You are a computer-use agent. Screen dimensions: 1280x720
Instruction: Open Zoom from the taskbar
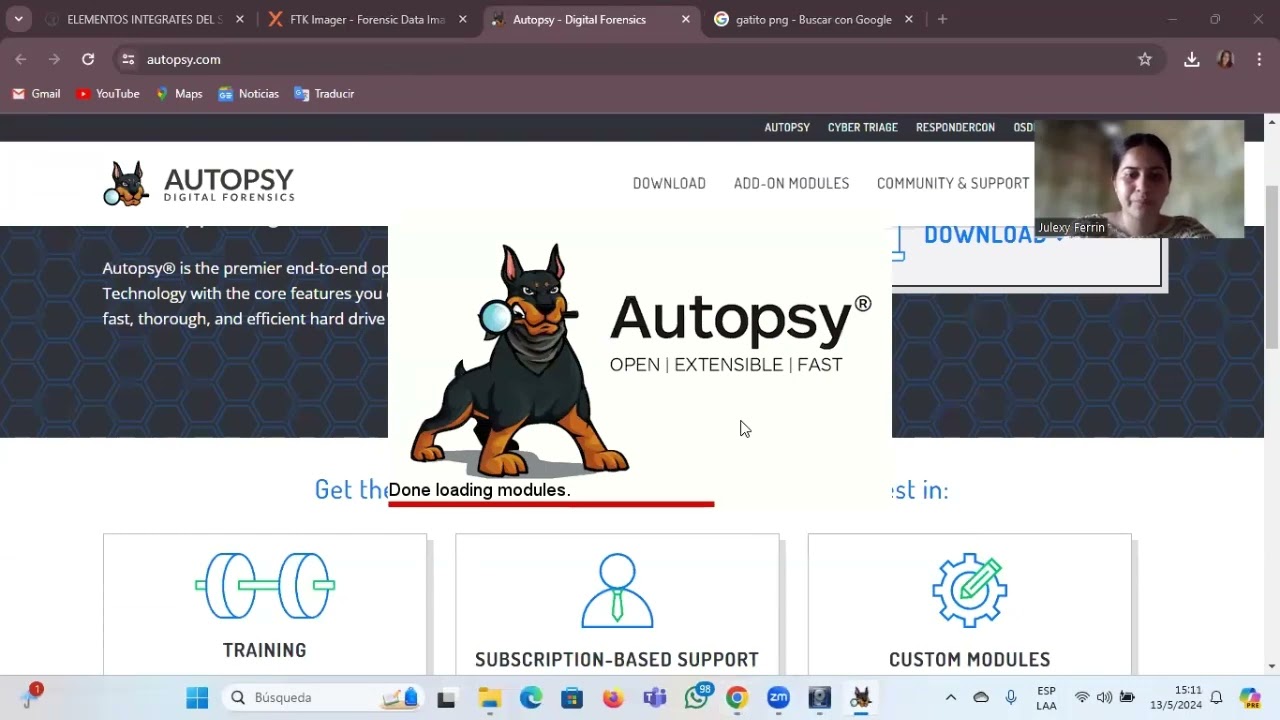[778, 697]
